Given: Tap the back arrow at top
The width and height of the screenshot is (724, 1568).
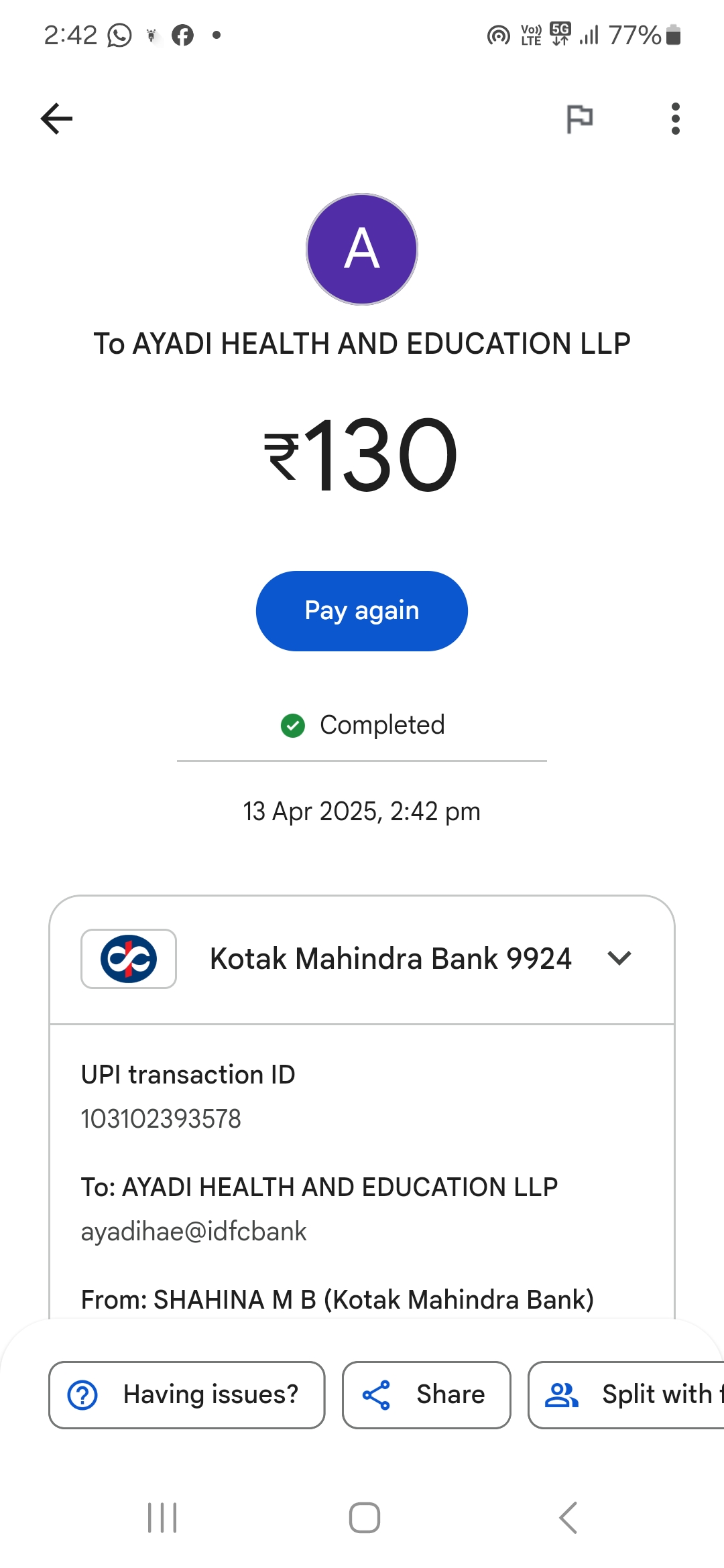Looking at the screenshot, I should [x=57, y=119].
